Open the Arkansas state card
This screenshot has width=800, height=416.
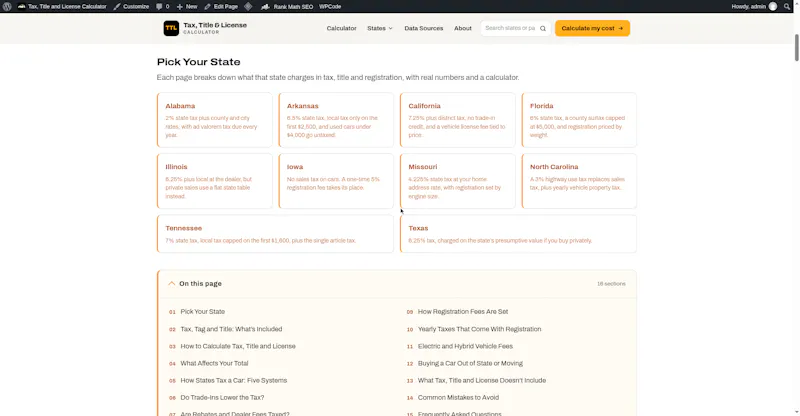(x=336, y=120)
